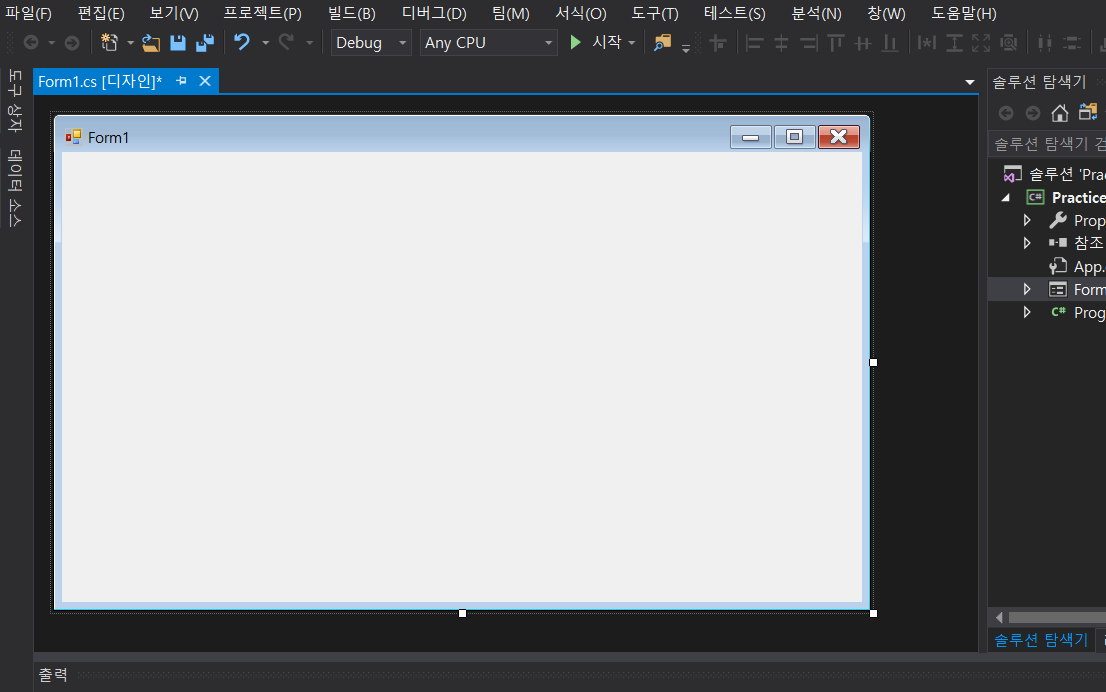
Task: Pin the Form1.cs design tab
Action: click(181, 81)
